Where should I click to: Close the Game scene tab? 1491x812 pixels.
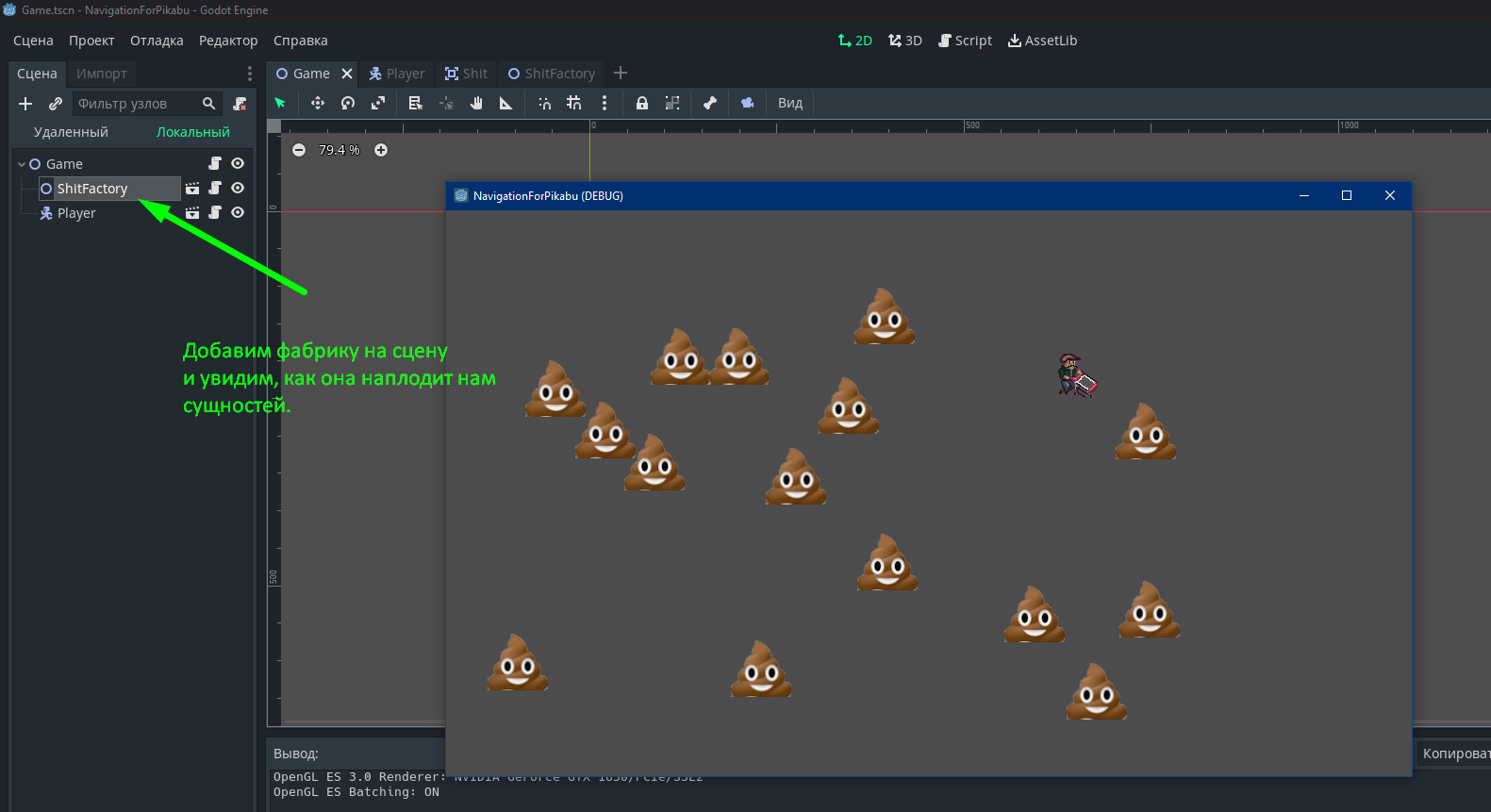click(347, 74)
